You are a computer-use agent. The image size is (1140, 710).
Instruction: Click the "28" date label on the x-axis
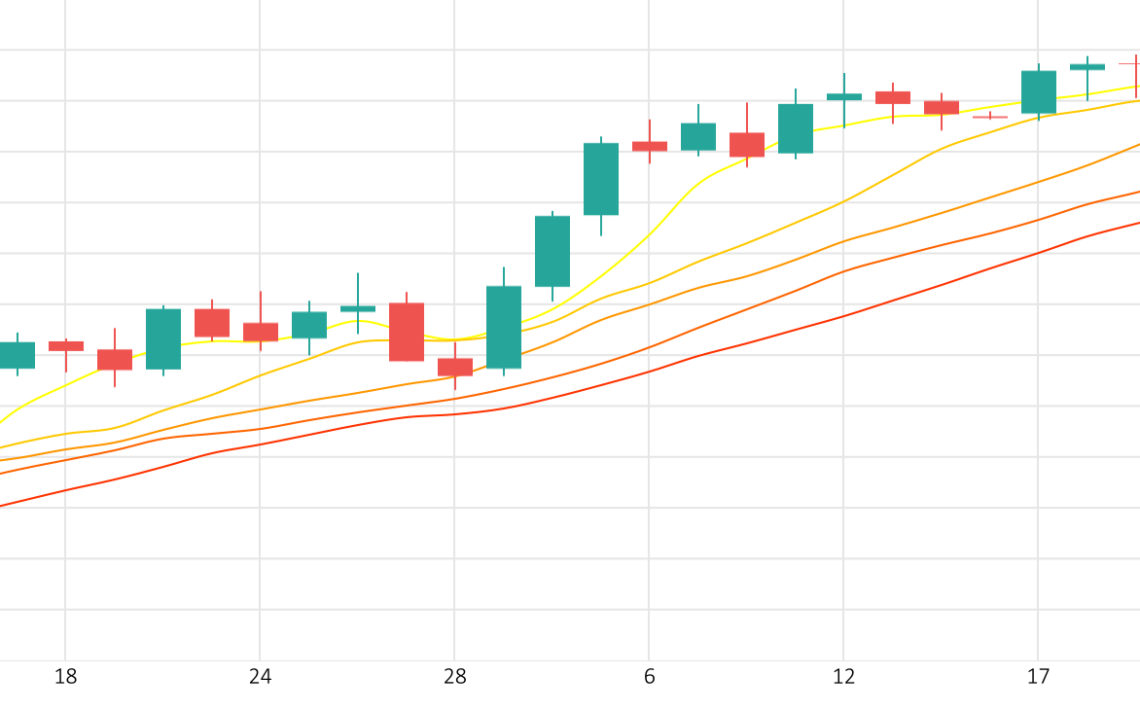454,677
